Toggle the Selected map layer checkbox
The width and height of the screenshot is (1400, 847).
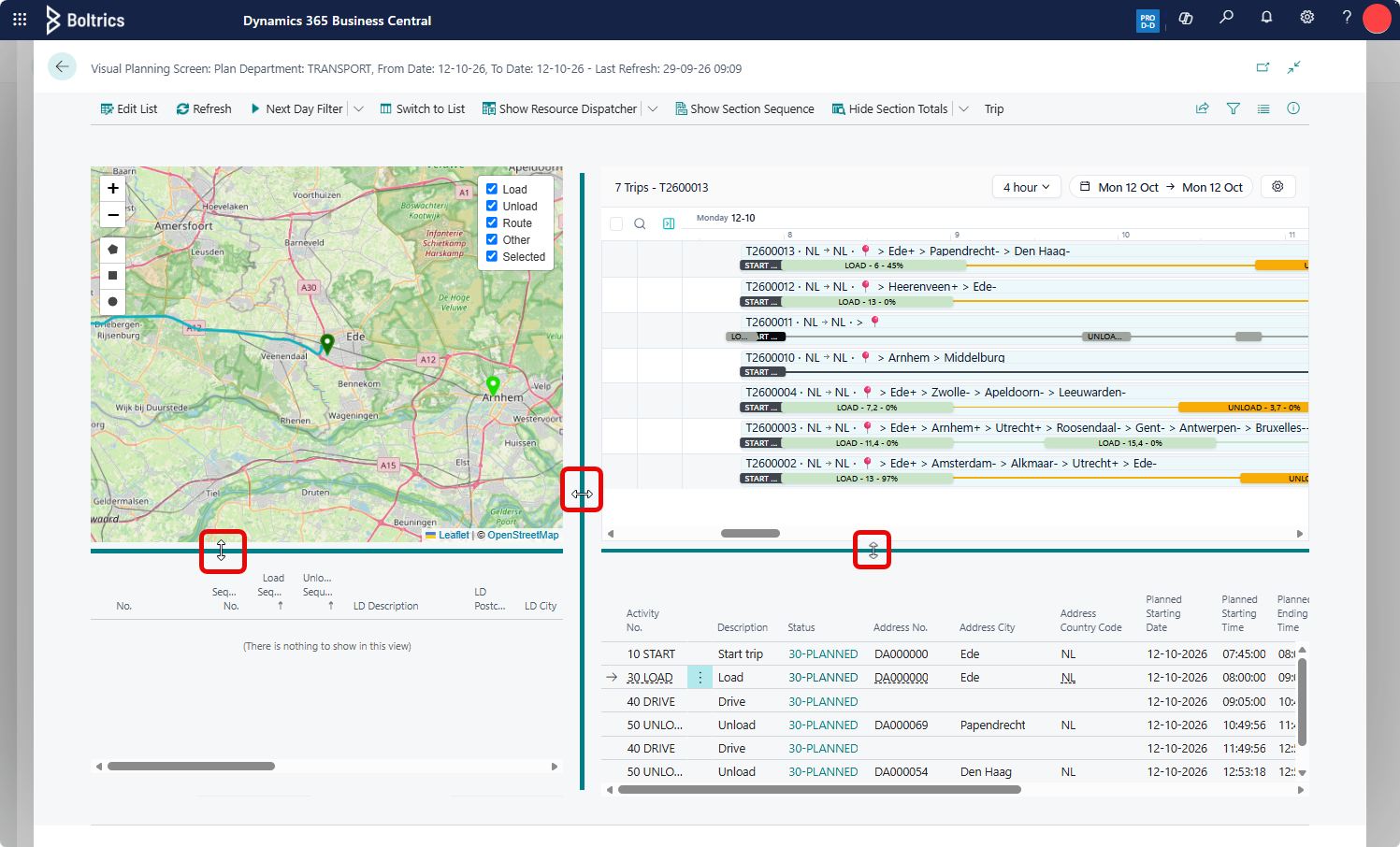pyautogui.click(x=492, y=256)
